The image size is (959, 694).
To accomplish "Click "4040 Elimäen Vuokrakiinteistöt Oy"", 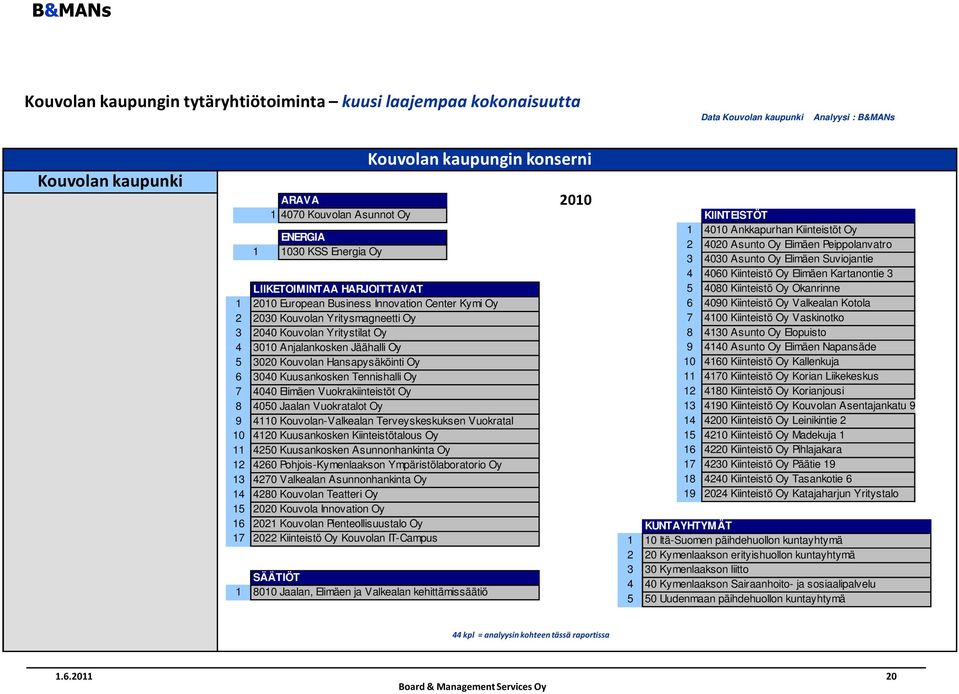I will [x=395, y=392].
